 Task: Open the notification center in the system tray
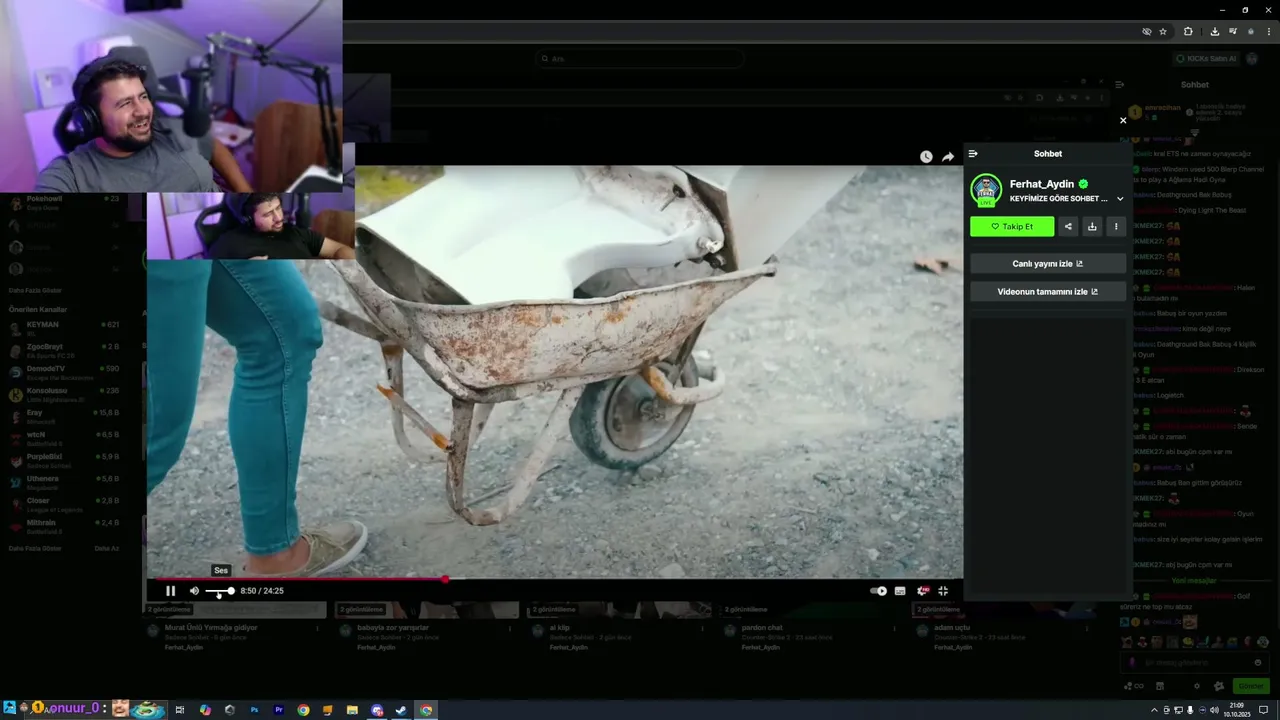coord(1263,710)
